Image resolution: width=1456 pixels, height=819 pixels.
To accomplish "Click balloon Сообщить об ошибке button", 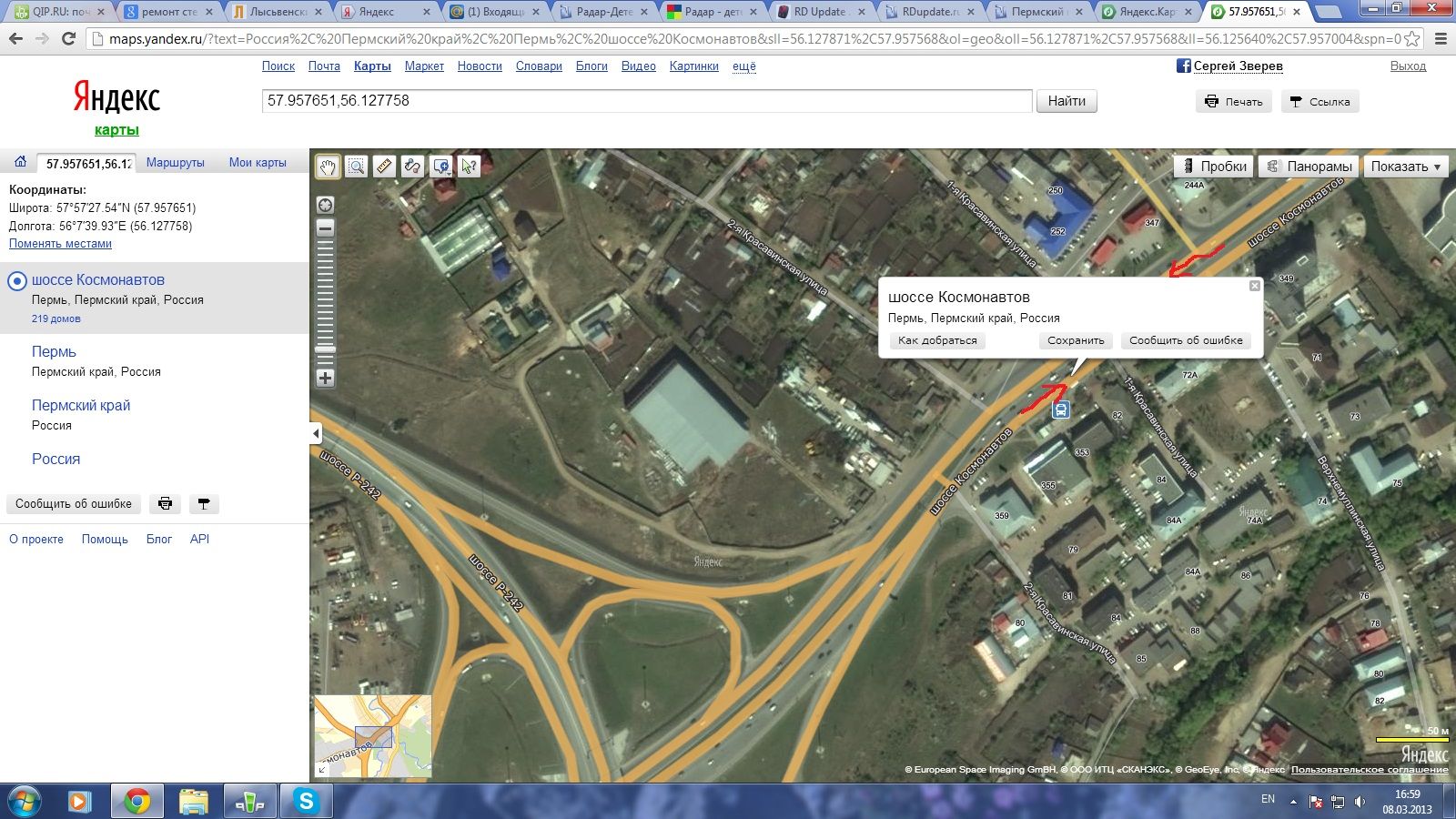I will coord(1186,340).
